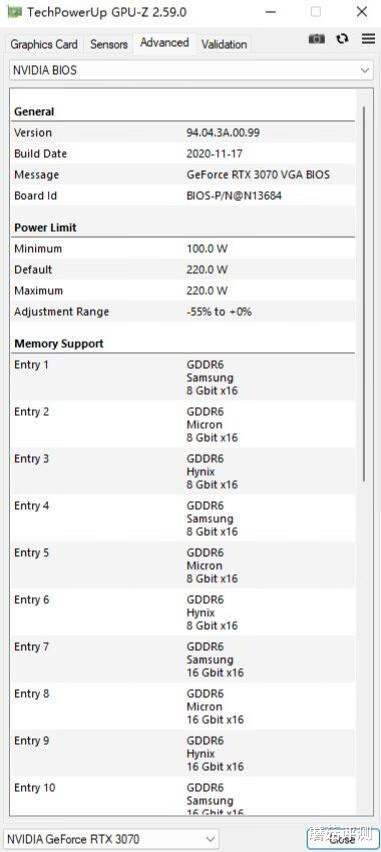Image resolution: width=381 pixels, height=852 pixels.
Task: Click the Board Id row
Action: 183,196
